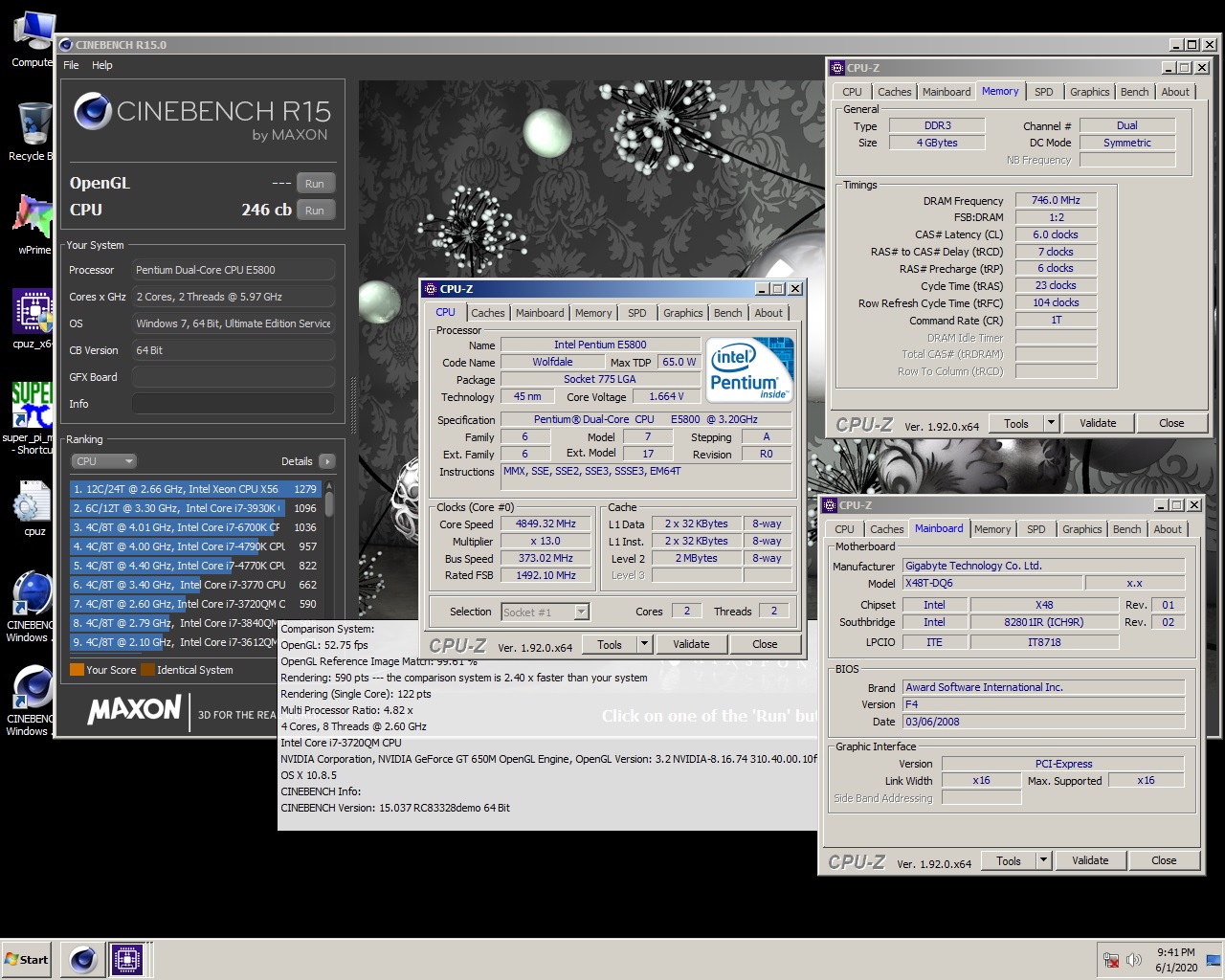
Task: Open the Recycle Bin desktop icon
Action: pyautogui.click(x=33, y=123)
